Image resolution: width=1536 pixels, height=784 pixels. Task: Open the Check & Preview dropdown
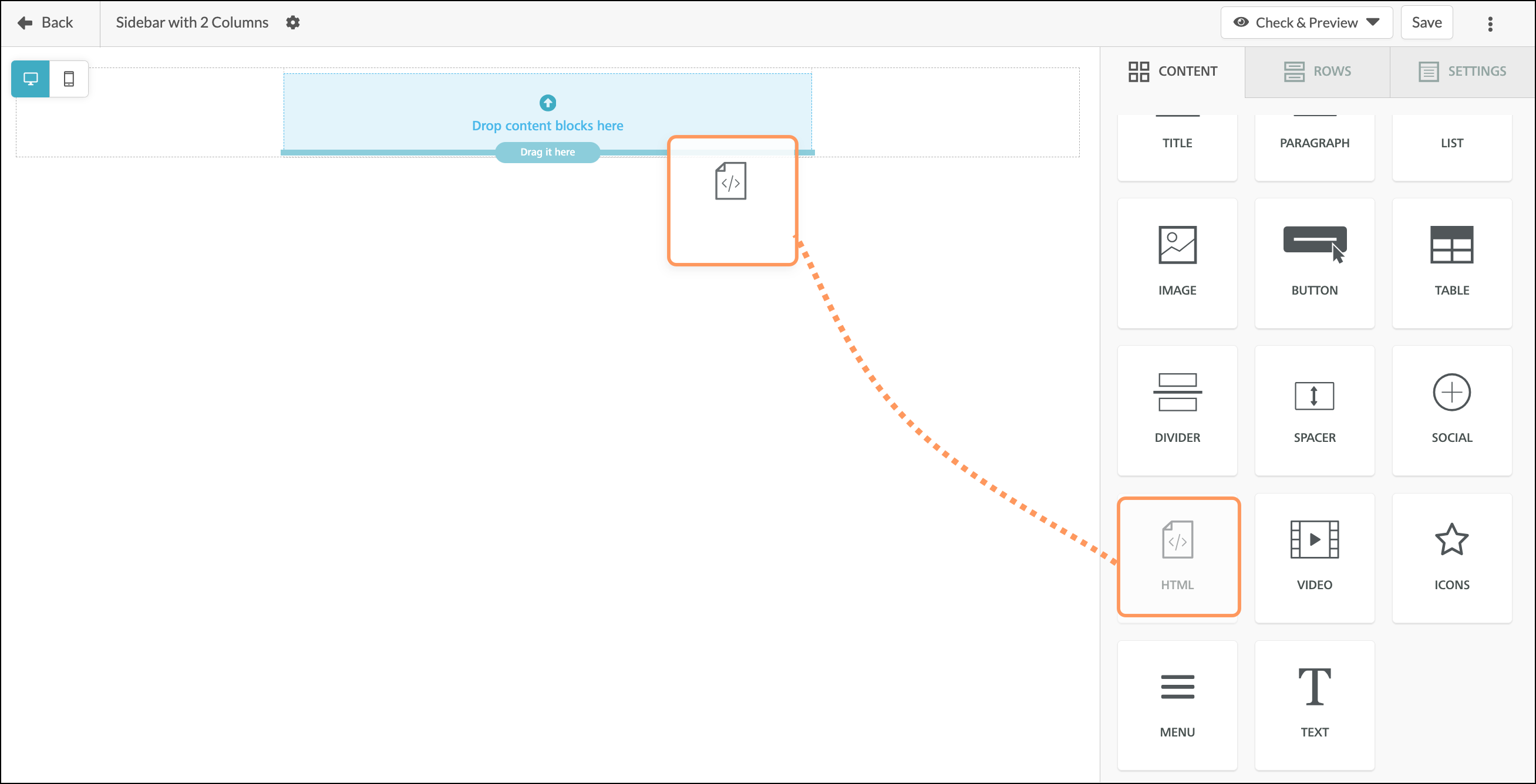tap(1306, 23)
